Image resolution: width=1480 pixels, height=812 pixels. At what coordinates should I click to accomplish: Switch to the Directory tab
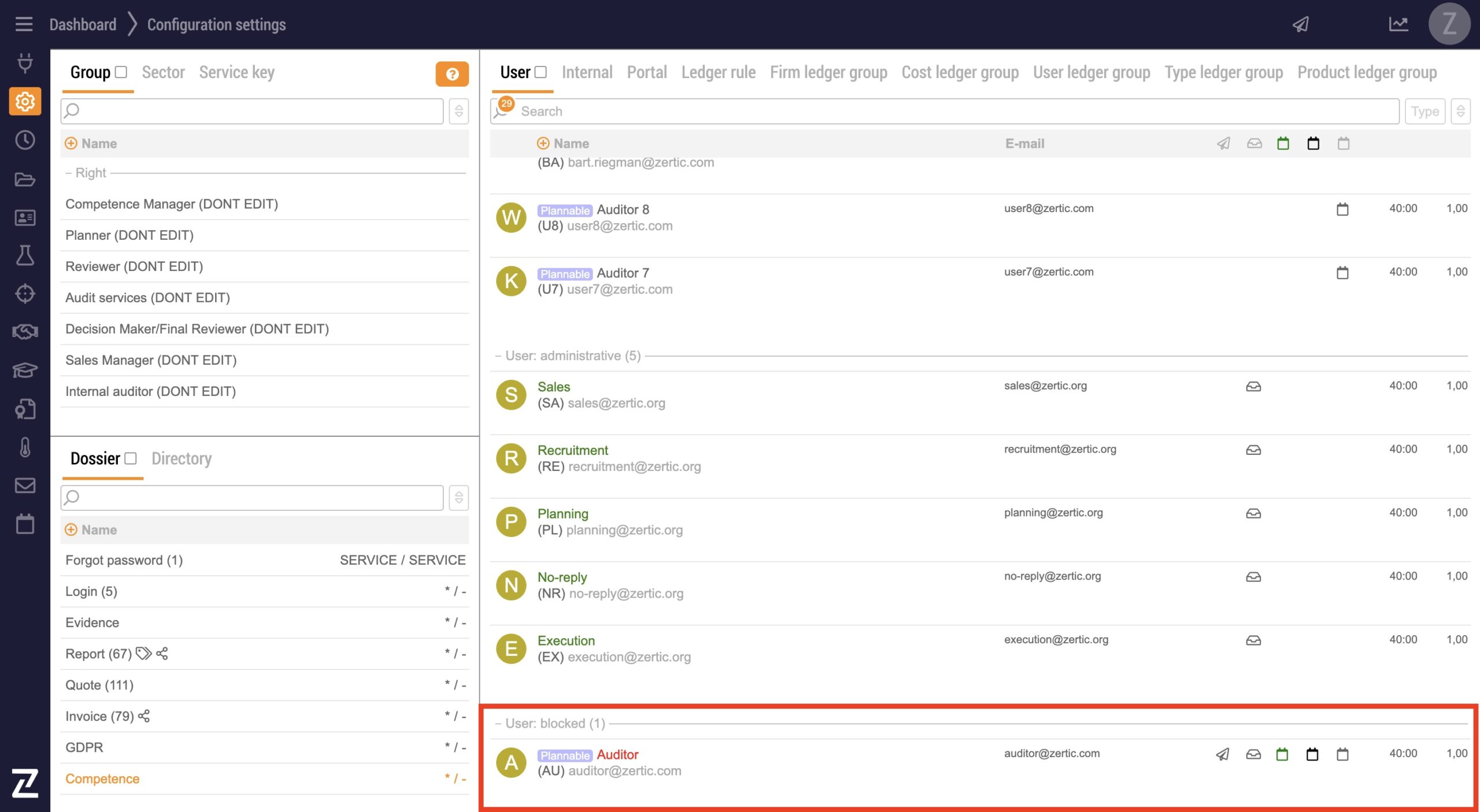pyautogui.click(x=182, y=458)
